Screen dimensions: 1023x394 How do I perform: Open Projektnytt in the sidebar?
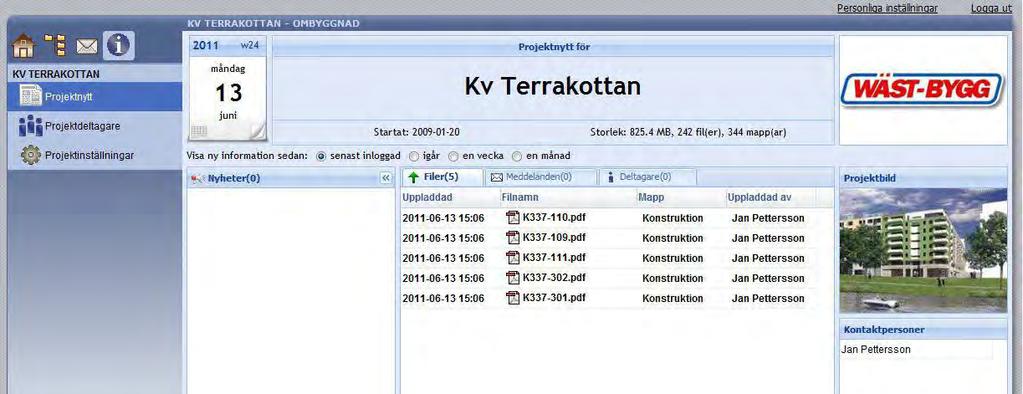[95, 97]
